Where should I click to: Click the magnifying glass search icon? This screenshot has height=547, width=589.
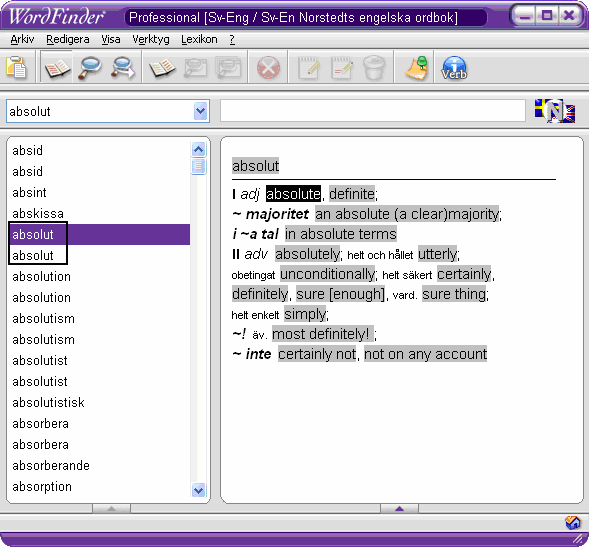pos(89,68)
